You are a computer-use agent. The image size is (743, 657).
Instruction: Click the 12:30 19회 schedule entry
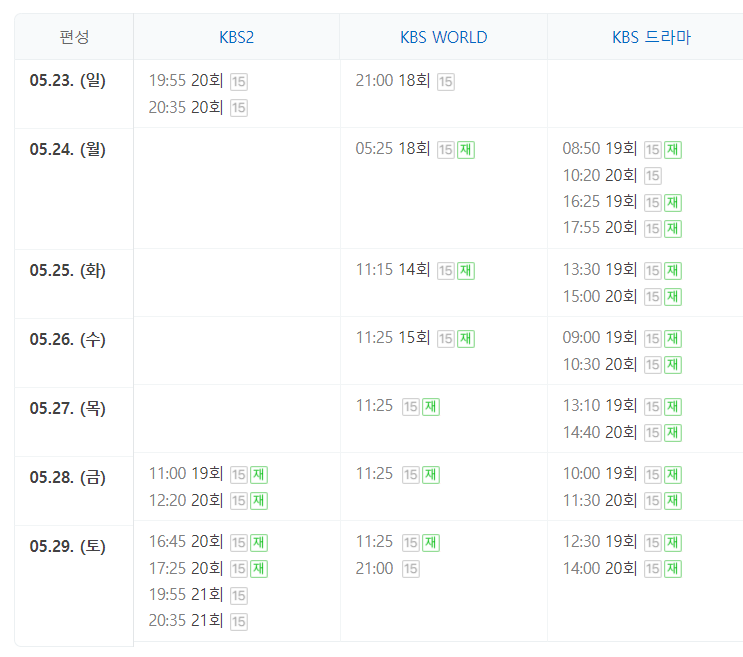pyautogui.click(x=600, y=541)
